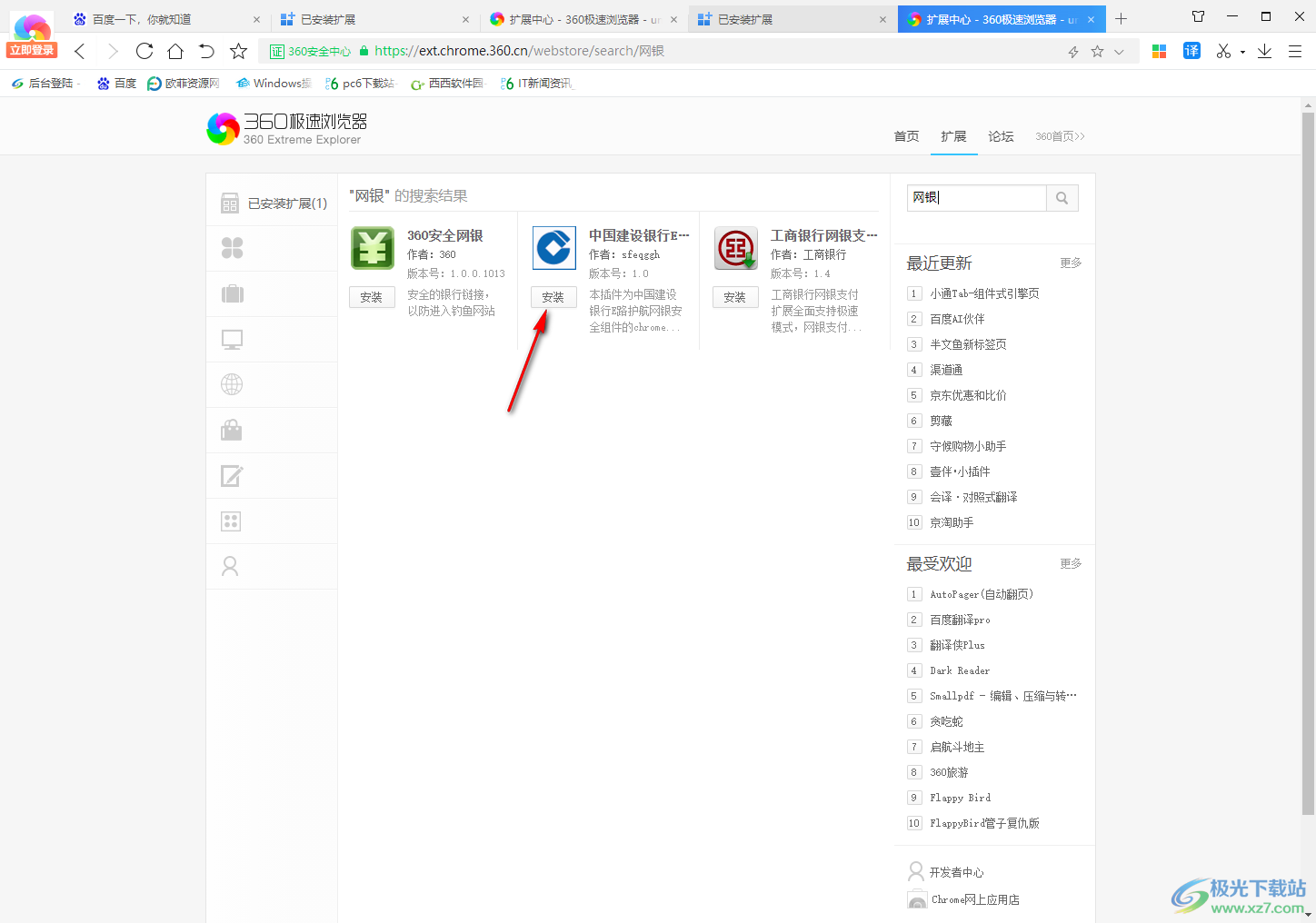Open the pc6下载站 bookmark
The image size is (1316, 923).
[x=360, y=84]
